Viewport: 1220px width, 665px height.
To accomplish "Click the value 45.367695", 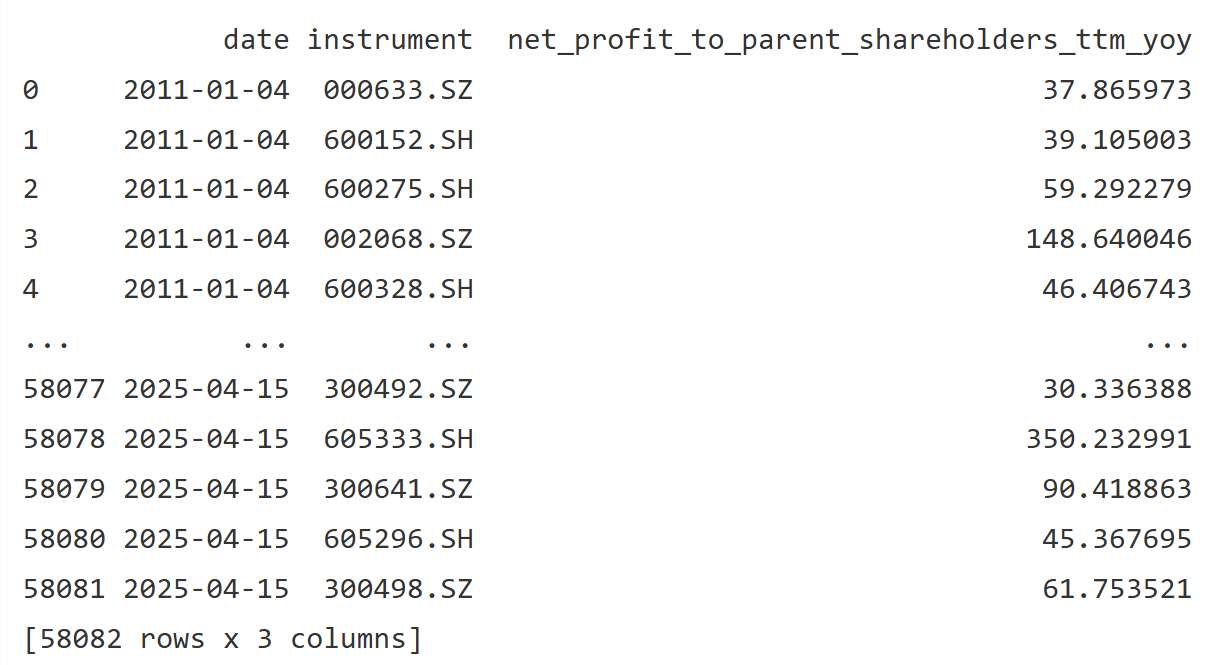I will (1117, 539).
